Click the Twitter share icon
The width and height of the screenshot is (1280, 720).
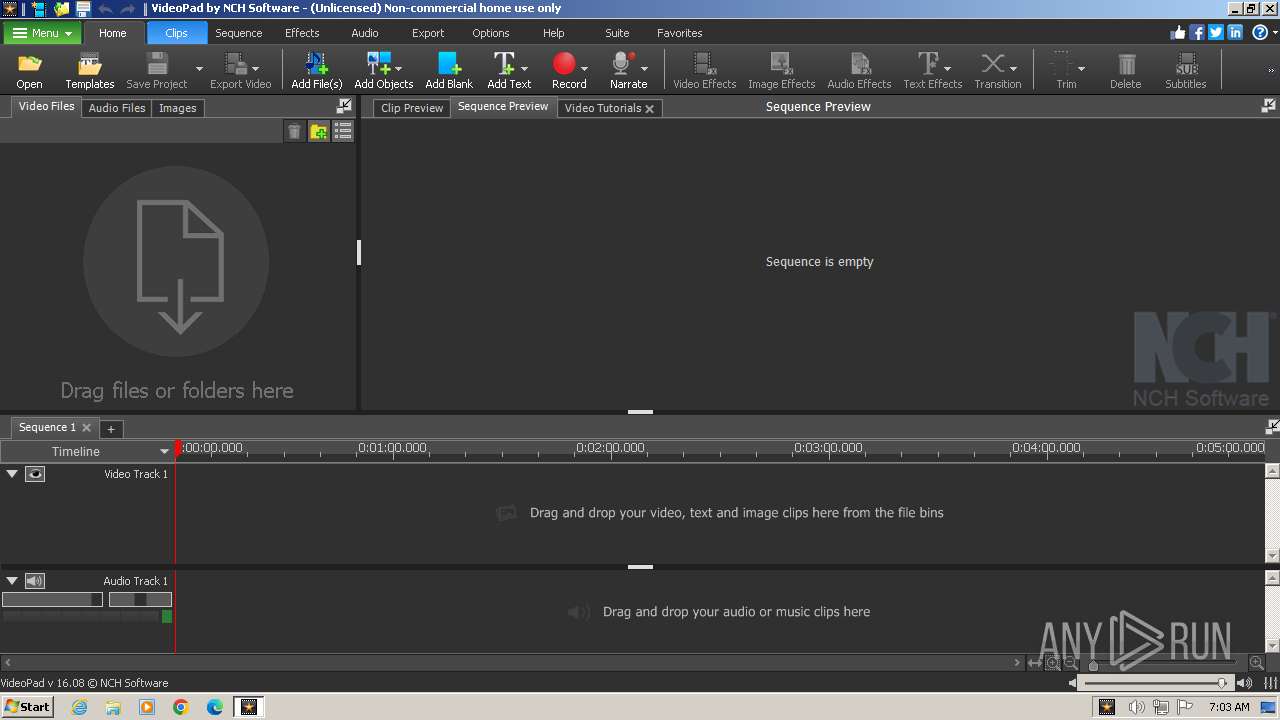click(x=1216, y=33)
